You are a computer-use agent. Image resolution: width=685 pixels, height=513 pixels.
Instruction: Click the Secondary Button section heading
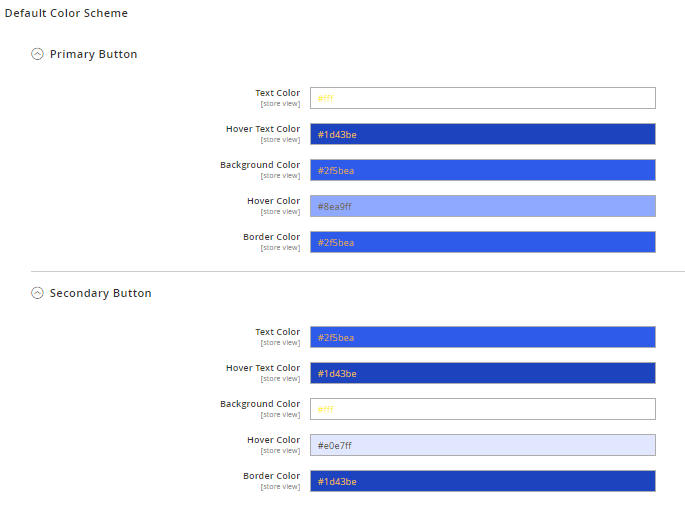click(x=100, y=293)
